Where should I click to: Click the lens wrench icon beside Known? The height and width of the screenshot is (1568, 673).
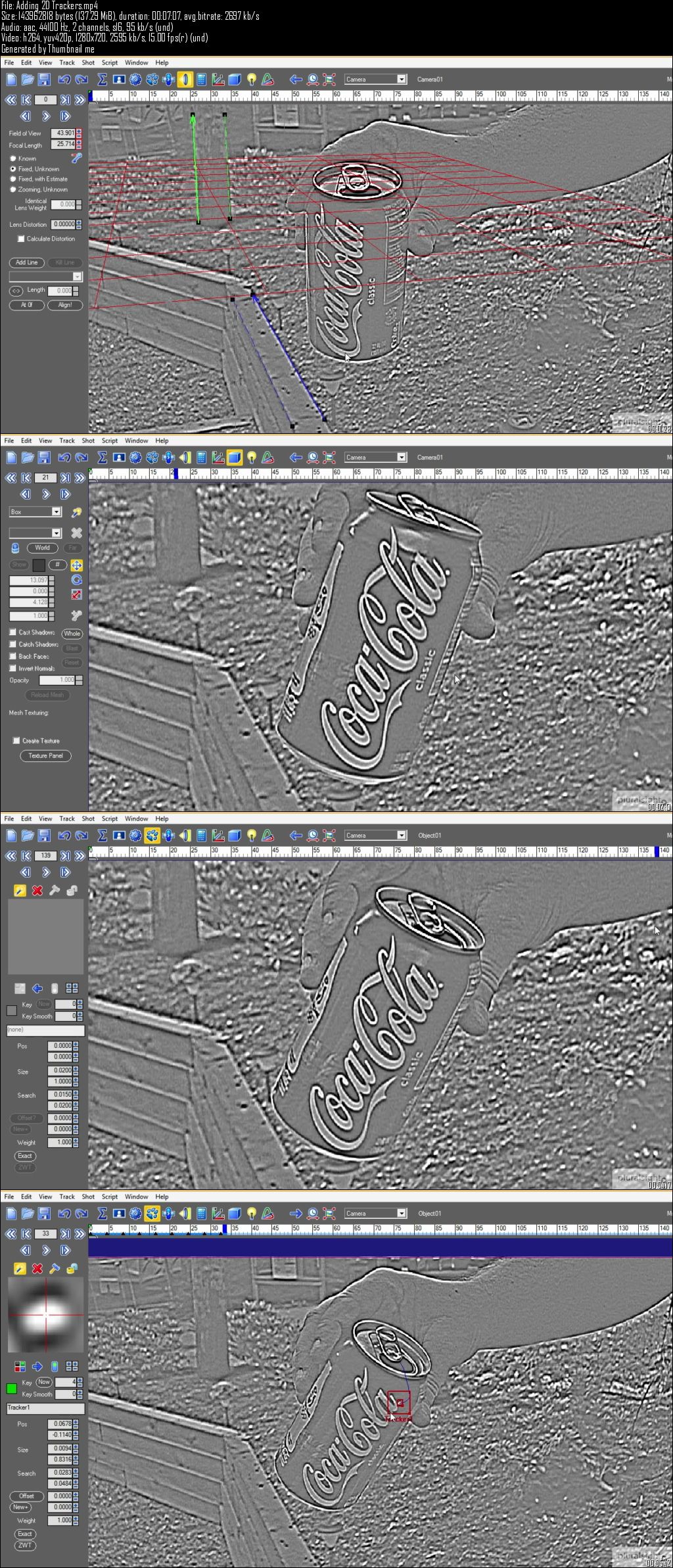coord(77,158)
